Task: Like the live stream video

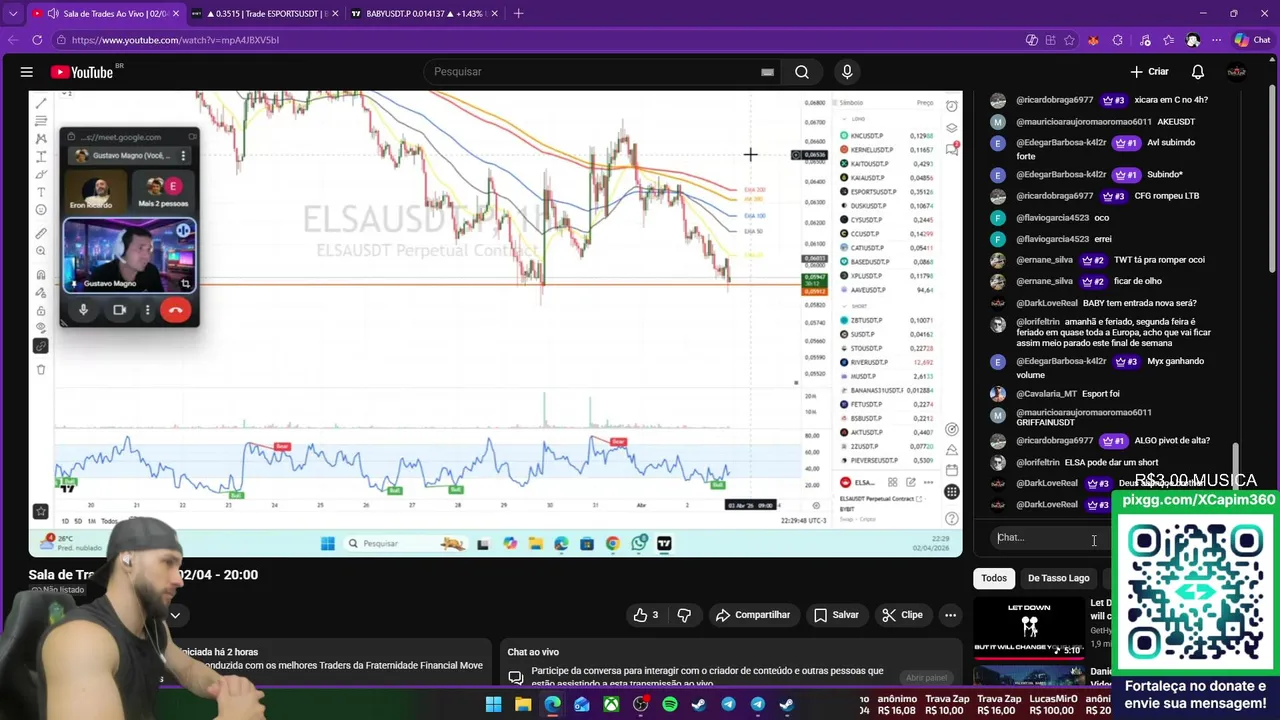Action: pos(645,615)
